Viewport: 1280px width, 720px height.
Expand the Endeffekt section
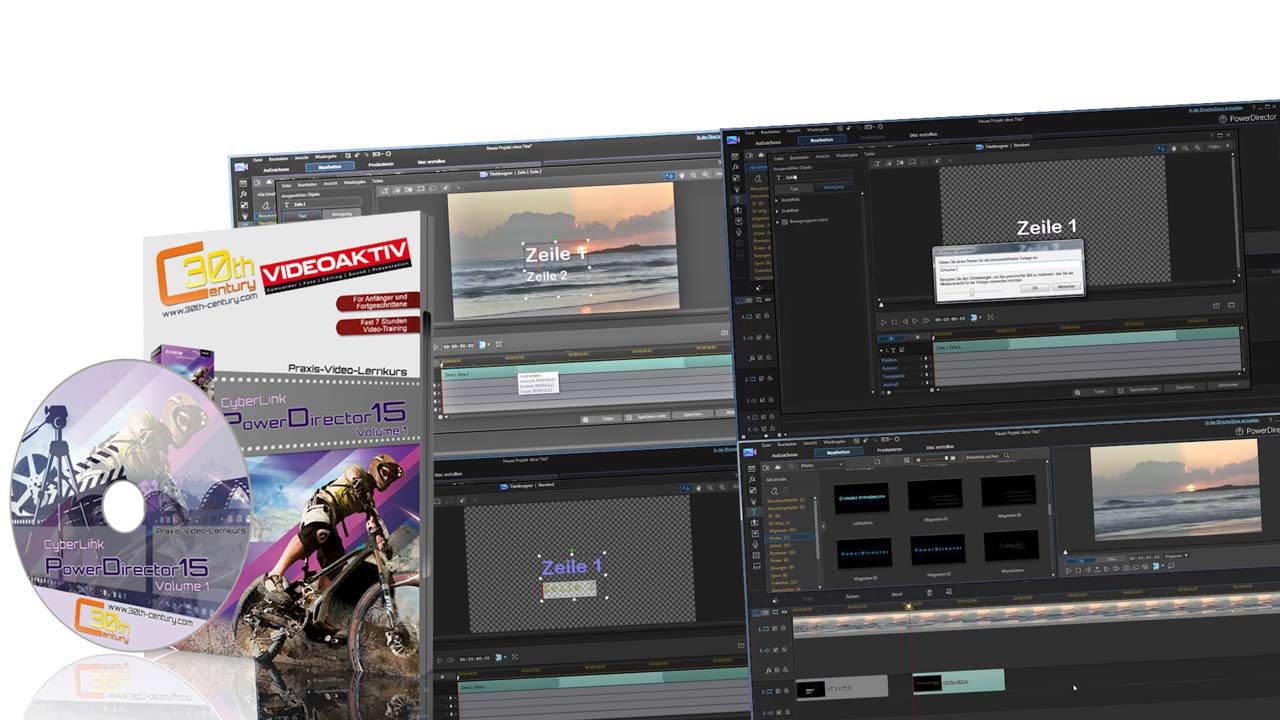[779, 210]
